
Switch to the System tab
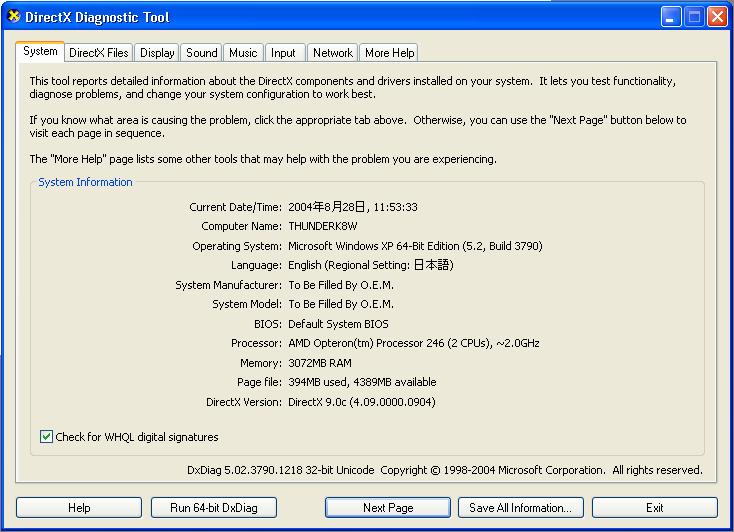[x=40, y=52]
